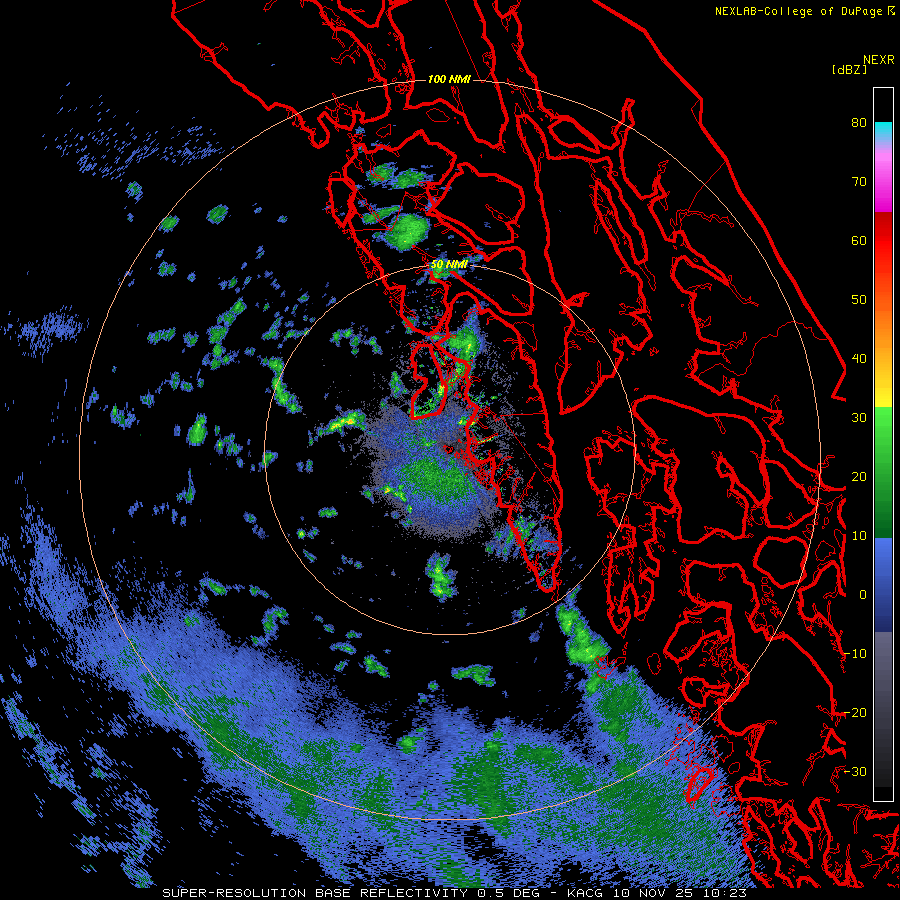Click the 80 dBZ scale value
The width and height of the screenshot is (900, 900).
[859, 123]
